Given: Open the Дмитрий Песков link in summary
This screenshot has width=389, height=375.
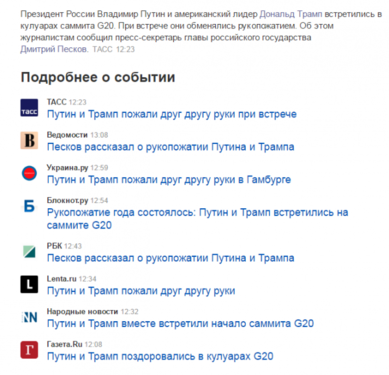Looking at the screenshot, I should coord(54,49).
